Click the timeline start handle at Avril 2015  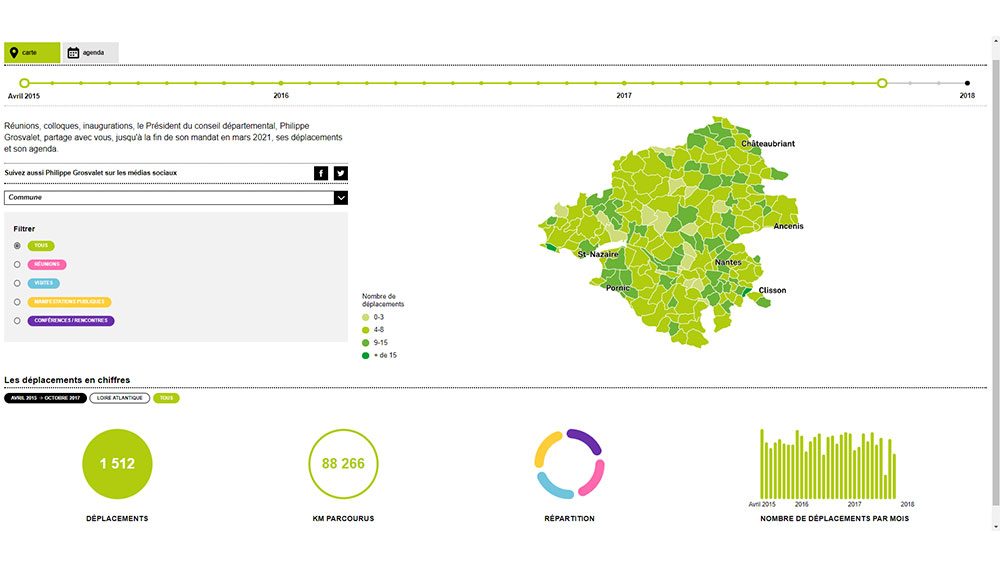point(25,83)
